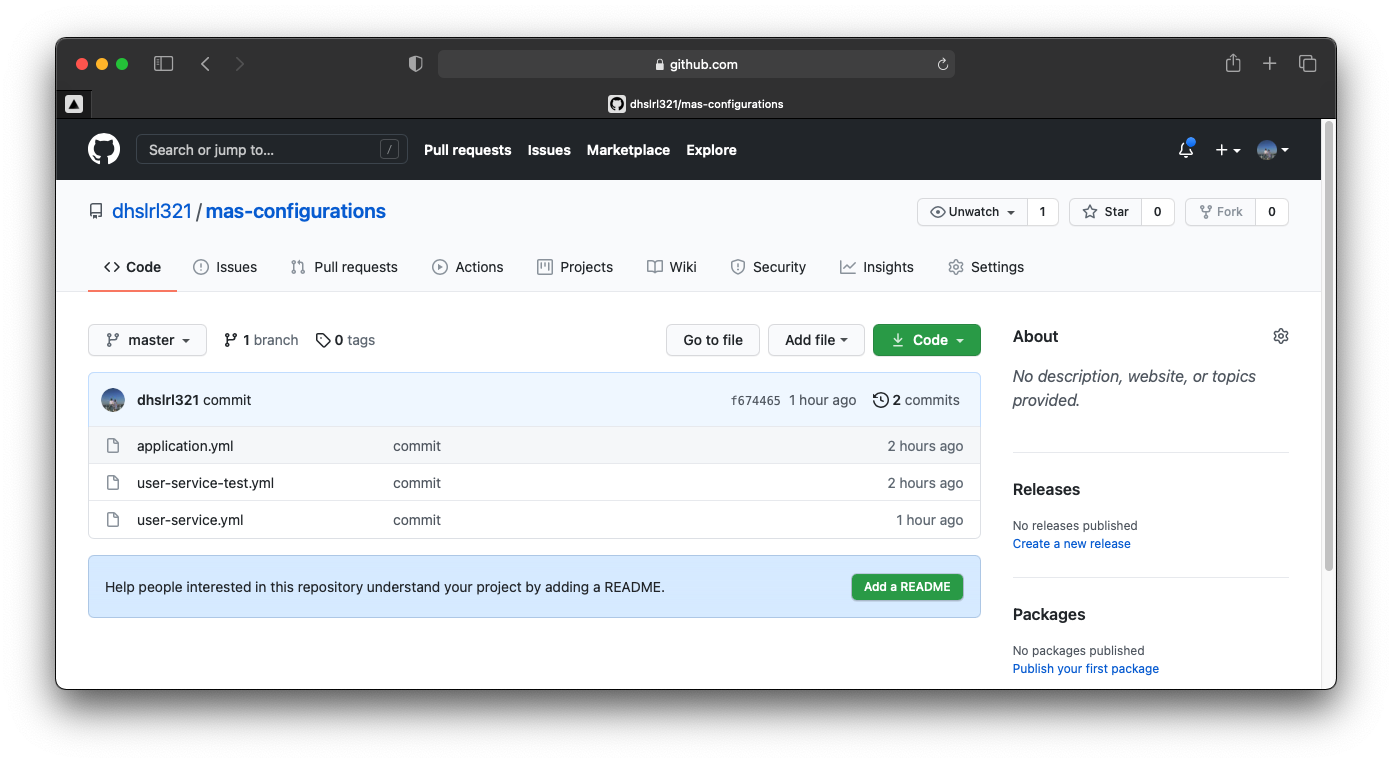Click the page vertical scrollbar
This screenshot has width=1392, height=763.
(1329, 346)
